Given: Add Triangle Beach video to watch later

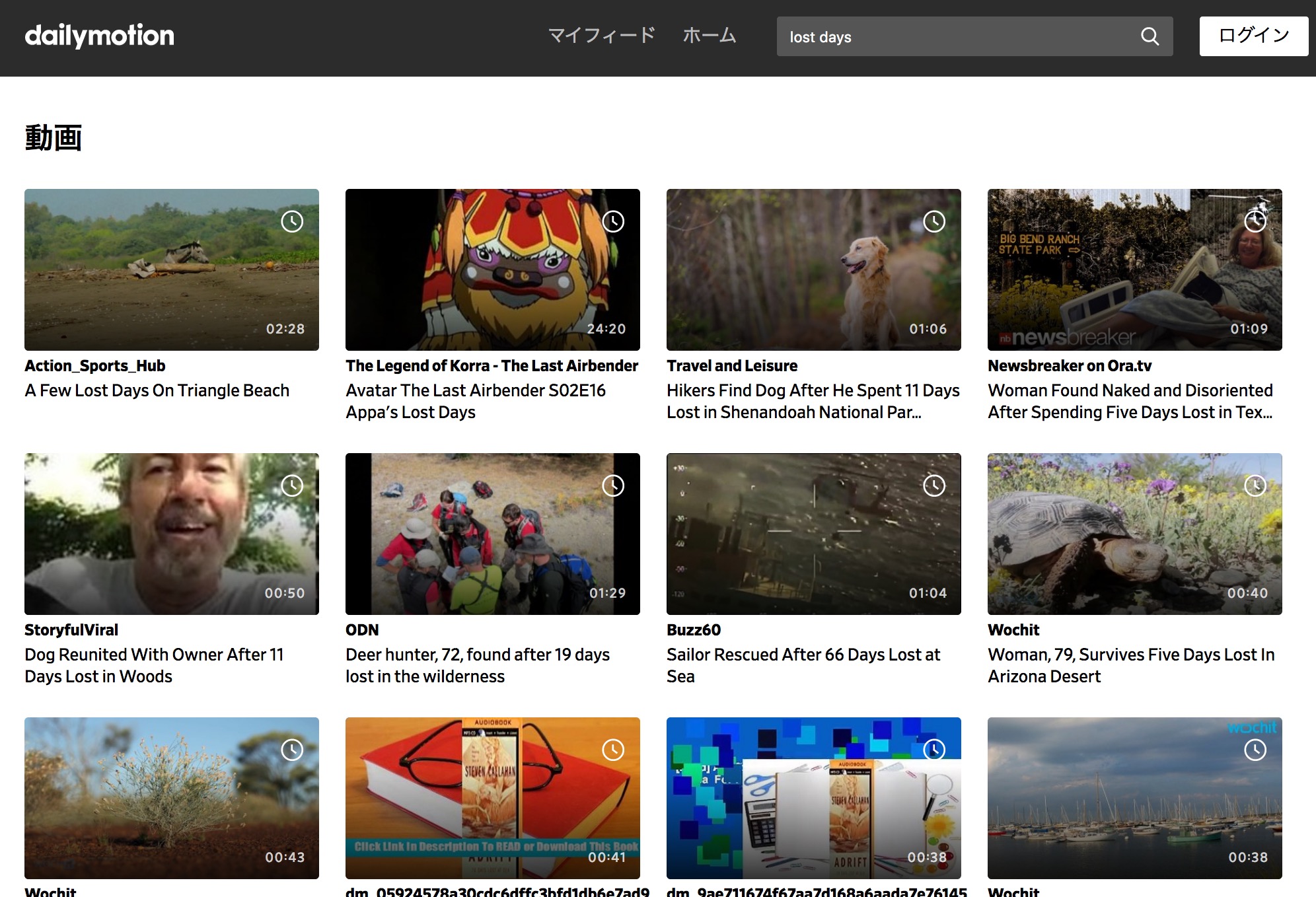Looking at the screenshot, I should [292, 221].
